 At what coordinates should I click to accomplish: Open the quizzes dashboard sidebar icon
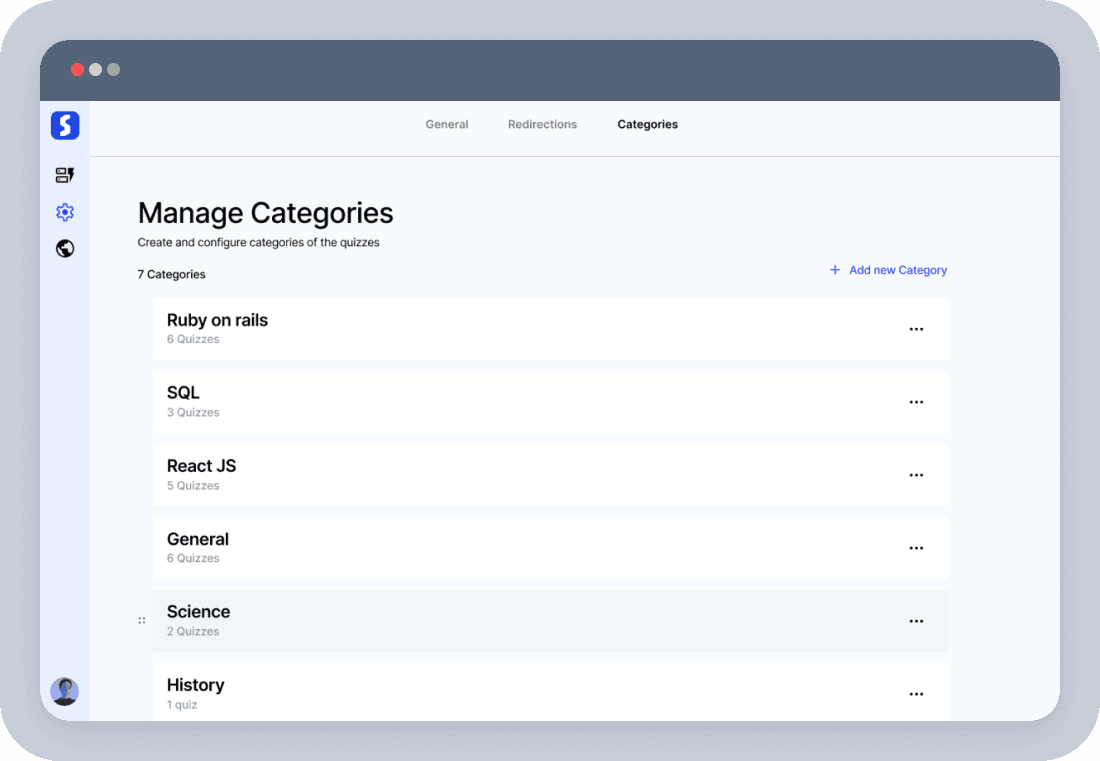[65, 176]
